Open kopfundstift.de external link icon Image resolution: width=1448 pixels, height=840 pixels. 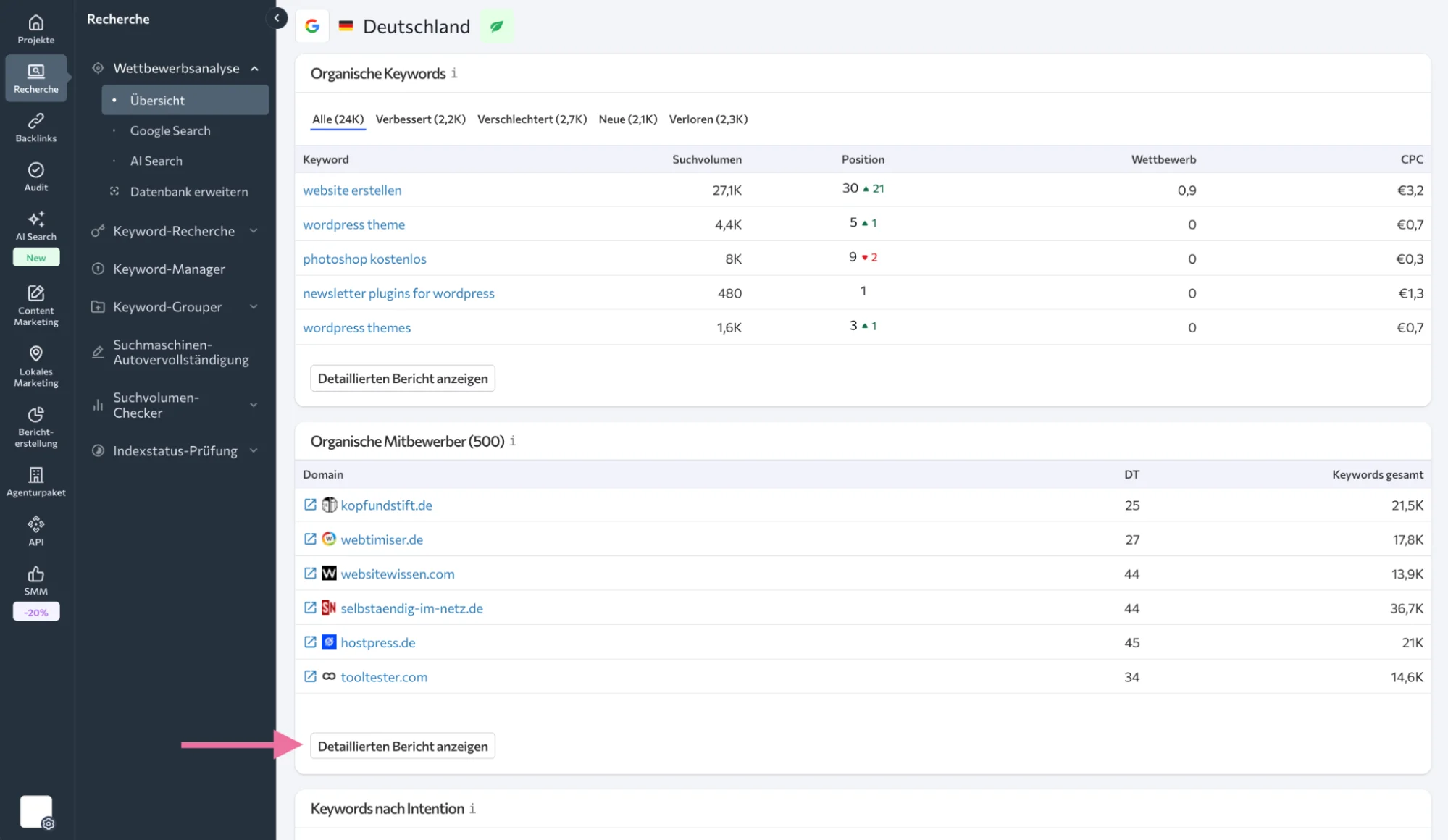(x=310, y=505)
